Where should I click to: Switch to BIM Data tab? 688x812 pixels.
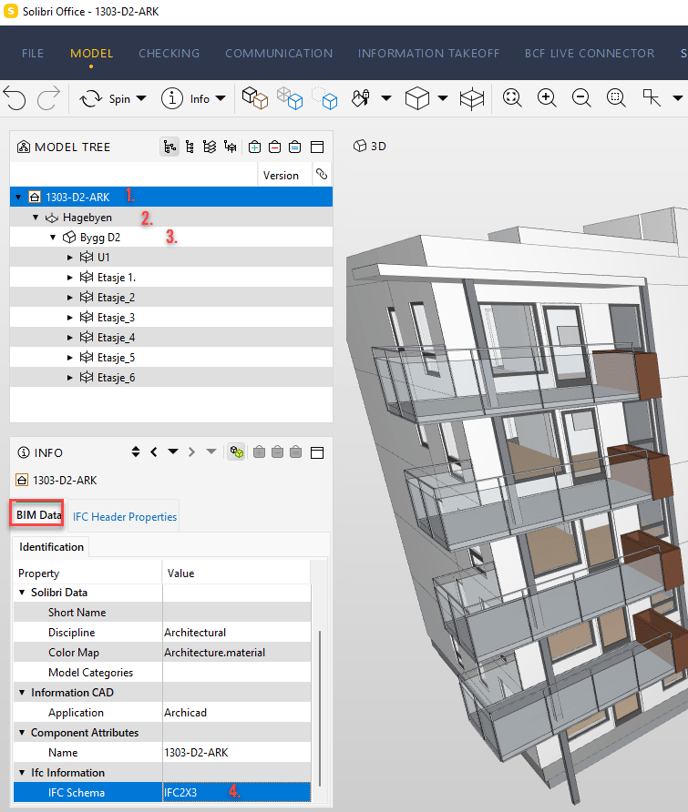(37, 514)
